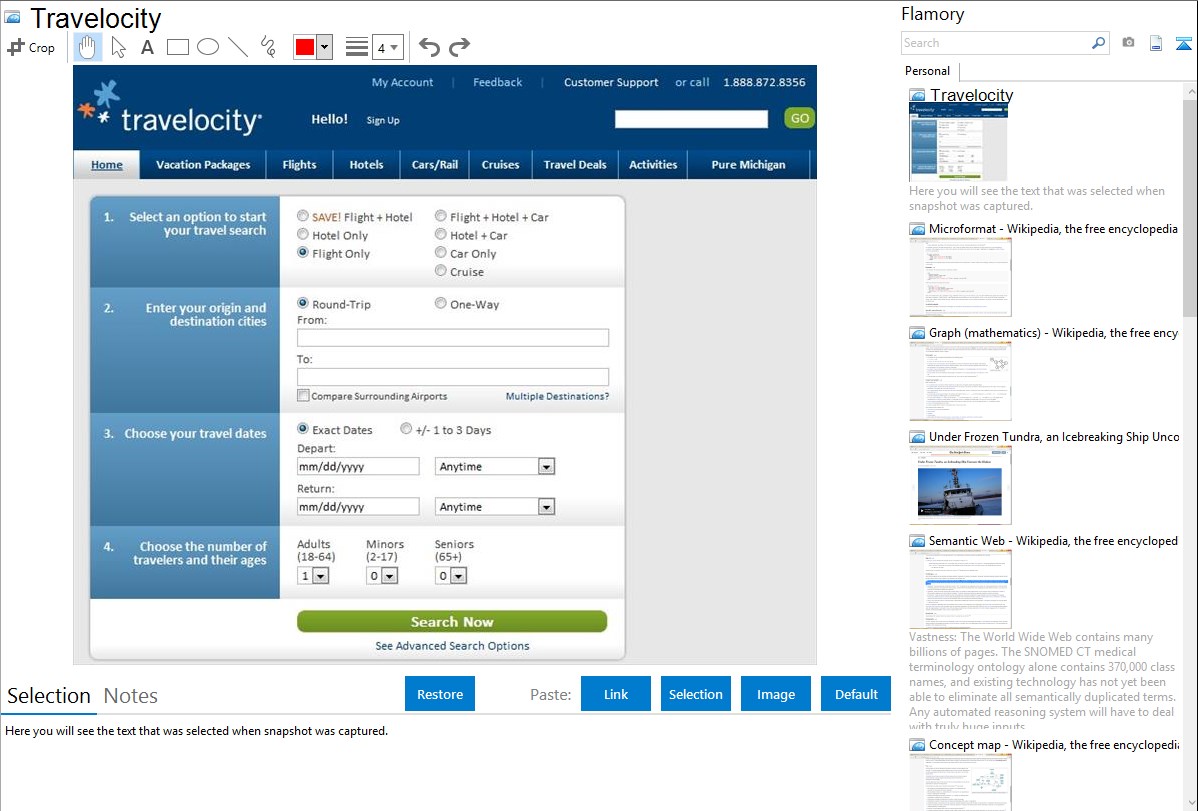Open See Advanced Search Options link

click(x=452, y=646)
